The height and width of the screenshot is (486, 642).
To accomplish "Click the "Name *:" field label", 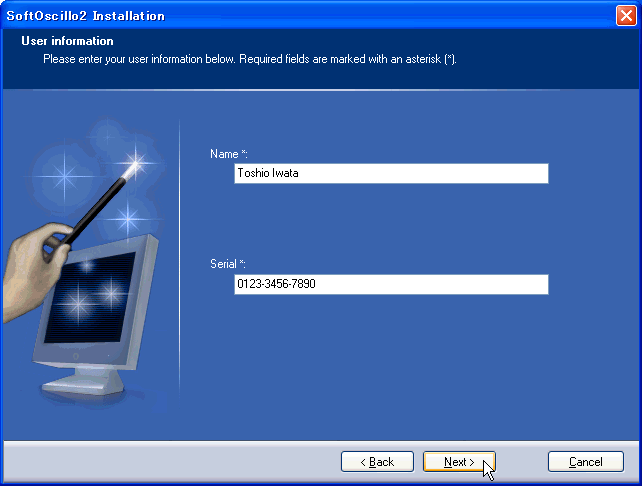I will (x=228, y=154).
